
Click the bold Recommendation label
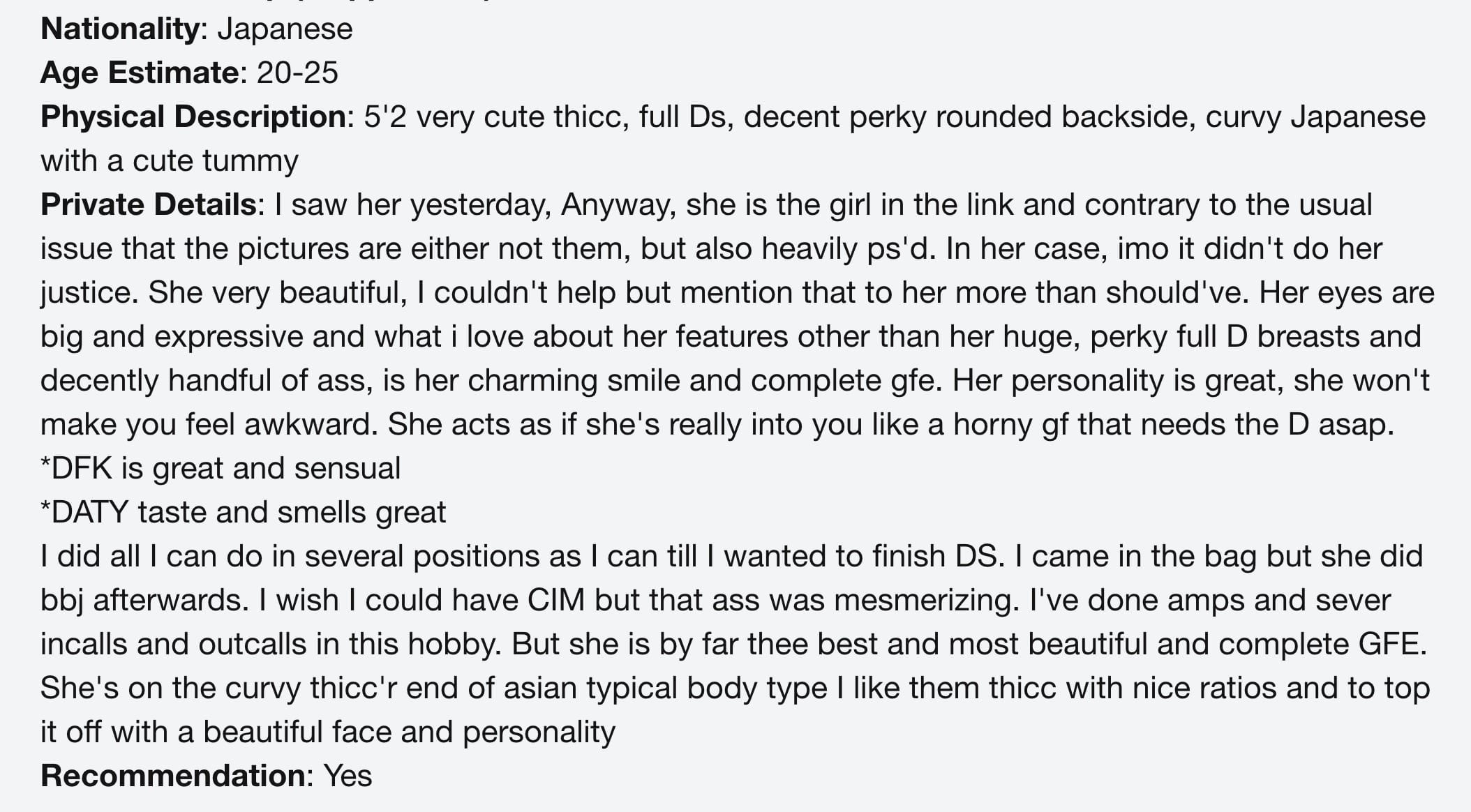[173, 776]
